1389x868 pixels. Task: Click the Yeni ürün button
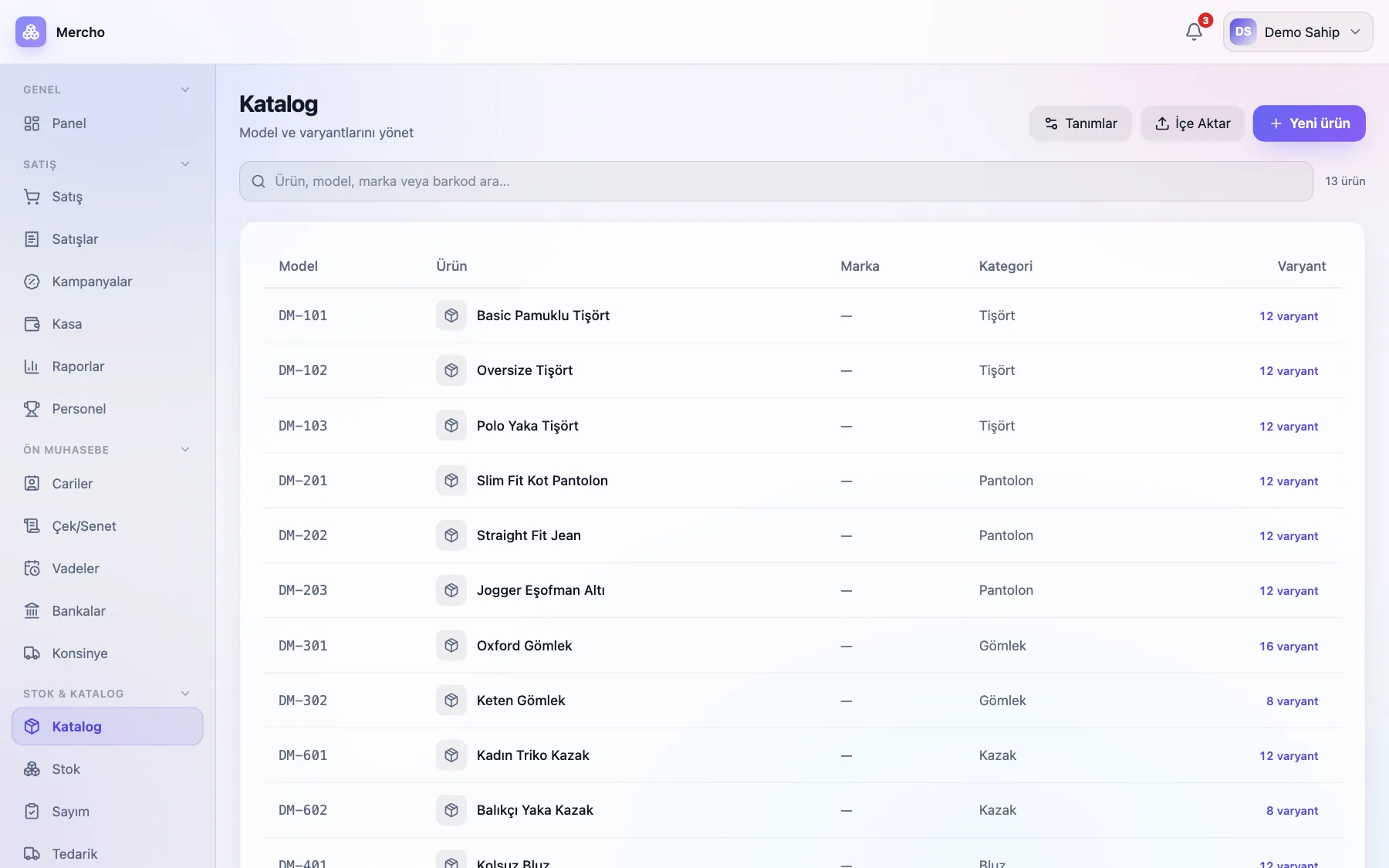[1309, 123]
